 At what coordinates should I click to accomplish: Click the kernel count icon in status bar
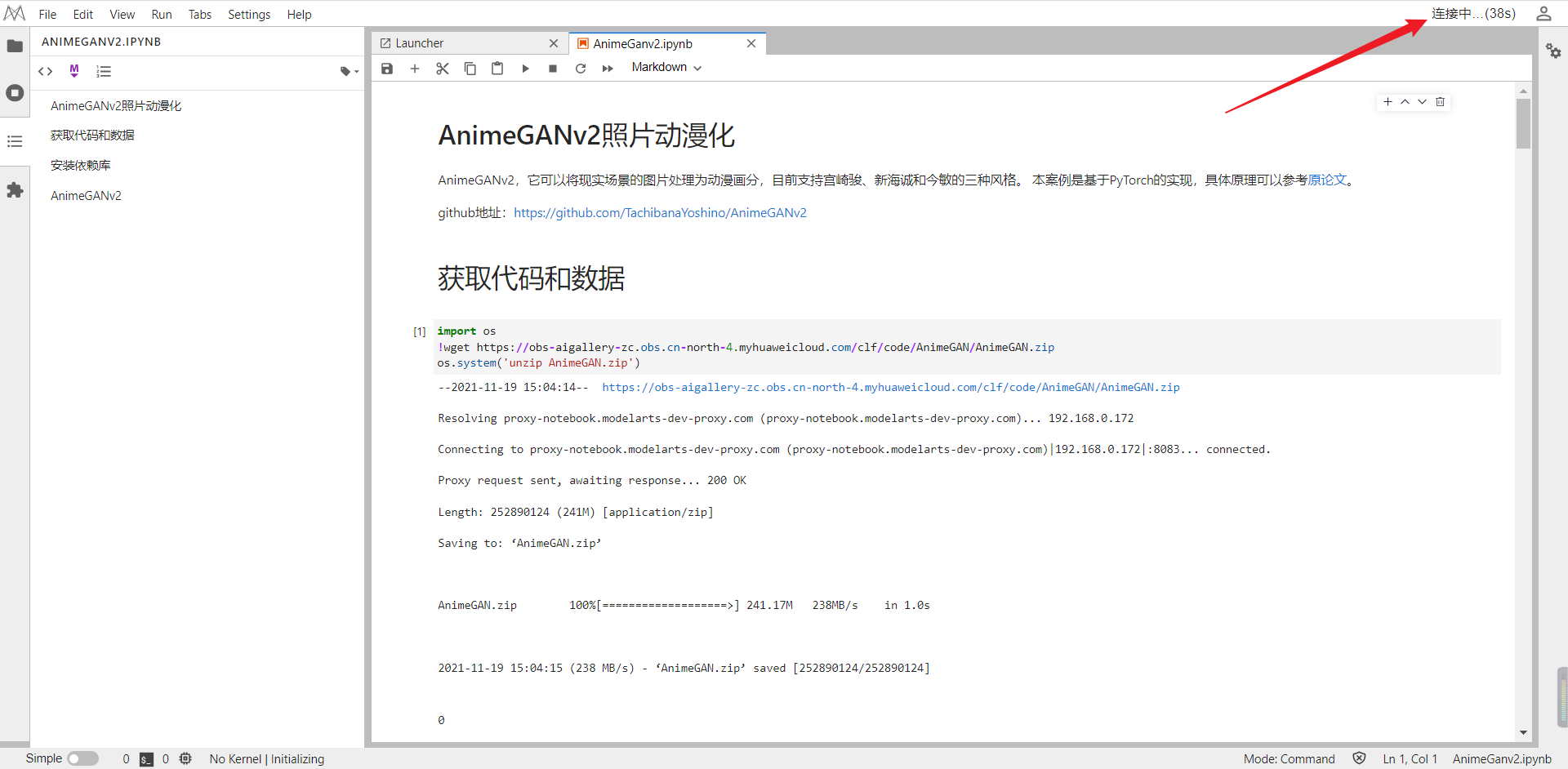click(x=185, y=759)
